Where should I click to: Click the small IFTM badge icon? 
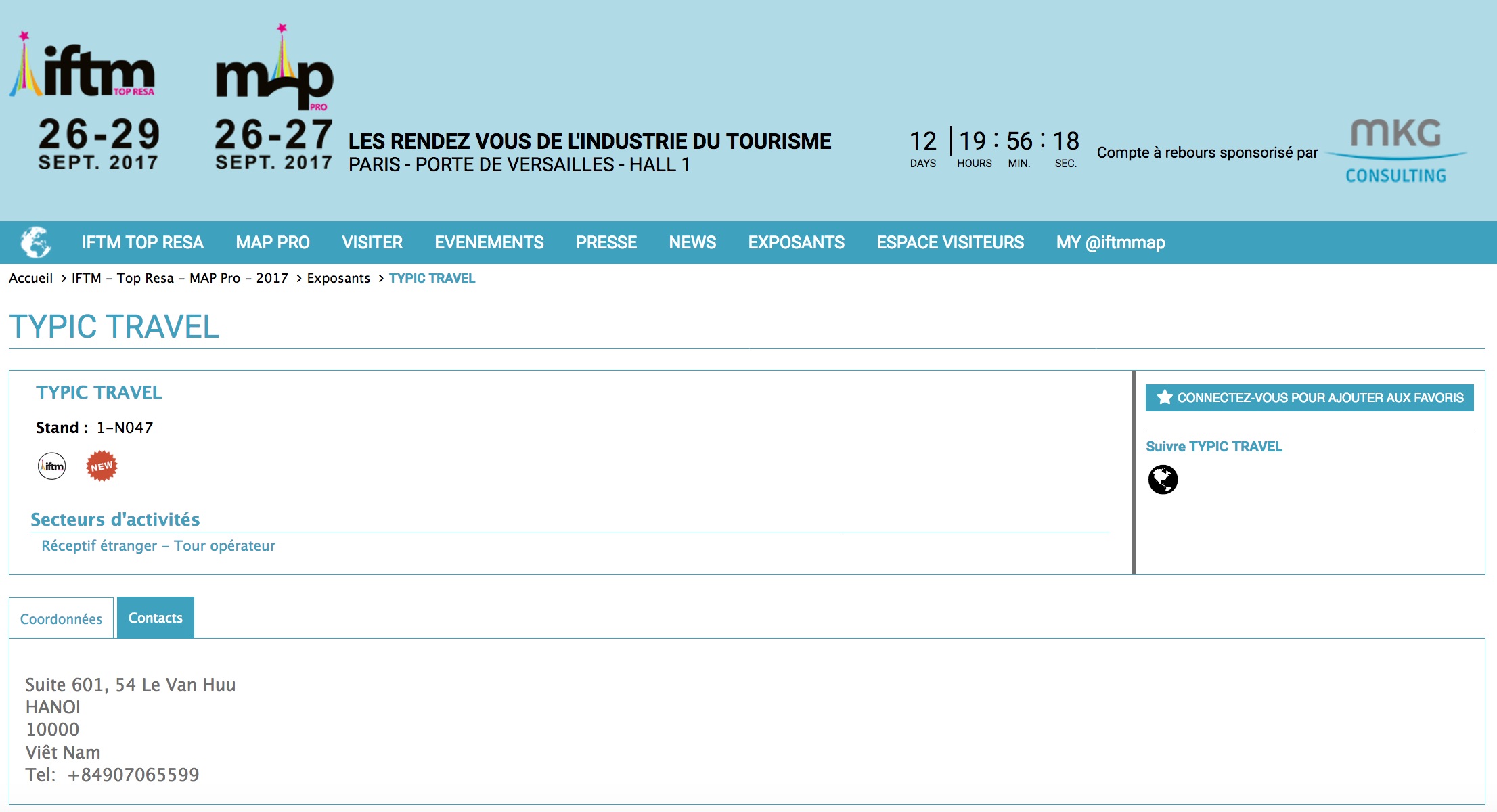coord(52,466)
